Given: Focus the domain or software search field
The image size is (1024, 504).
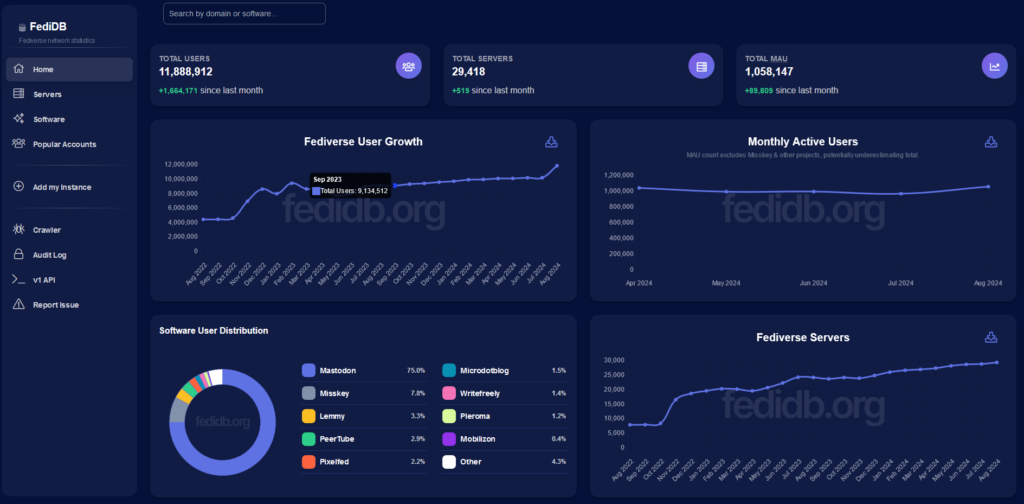Looking at the screenshot, I should click(244, 13).
